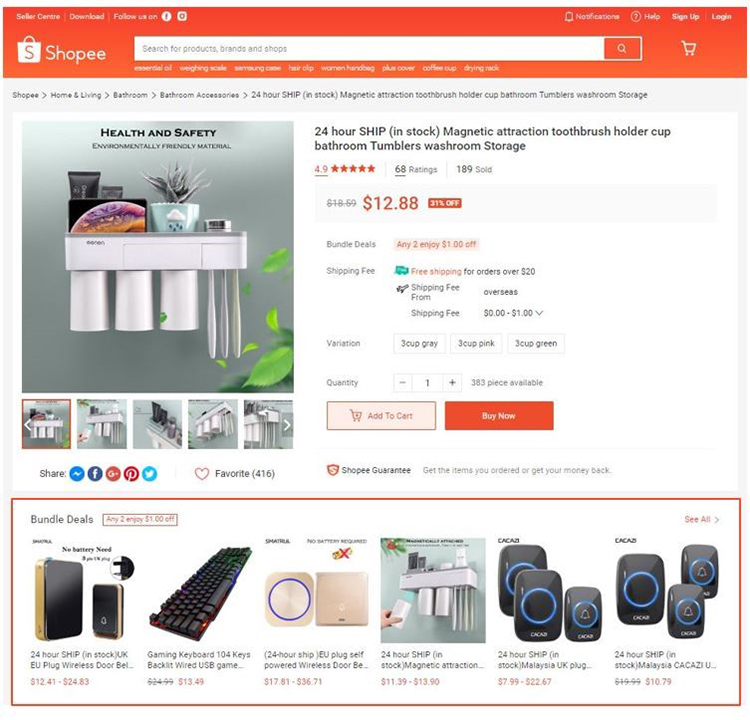Share product via Messenger icon
Image resolution: width=750 pixels, height=720 pixels.
click(x=77, y=474)
